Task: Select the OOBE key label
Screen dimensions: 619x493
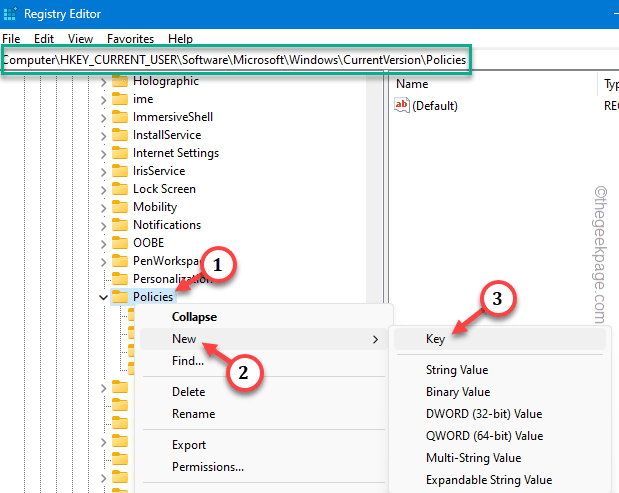Action: [148, 243]
